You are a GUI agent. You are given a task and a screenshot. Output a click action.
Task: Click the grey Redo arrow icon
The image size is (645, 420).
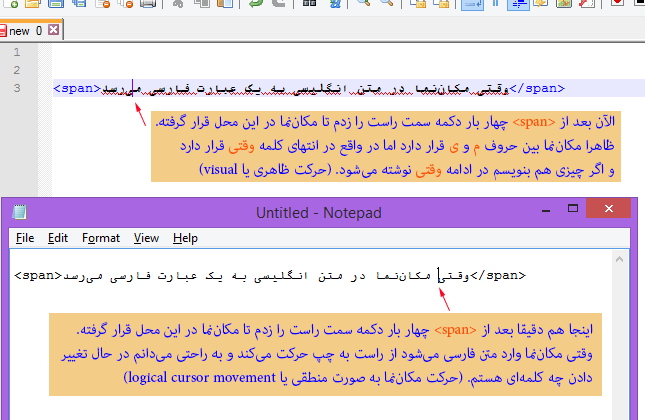pos(278,3)
